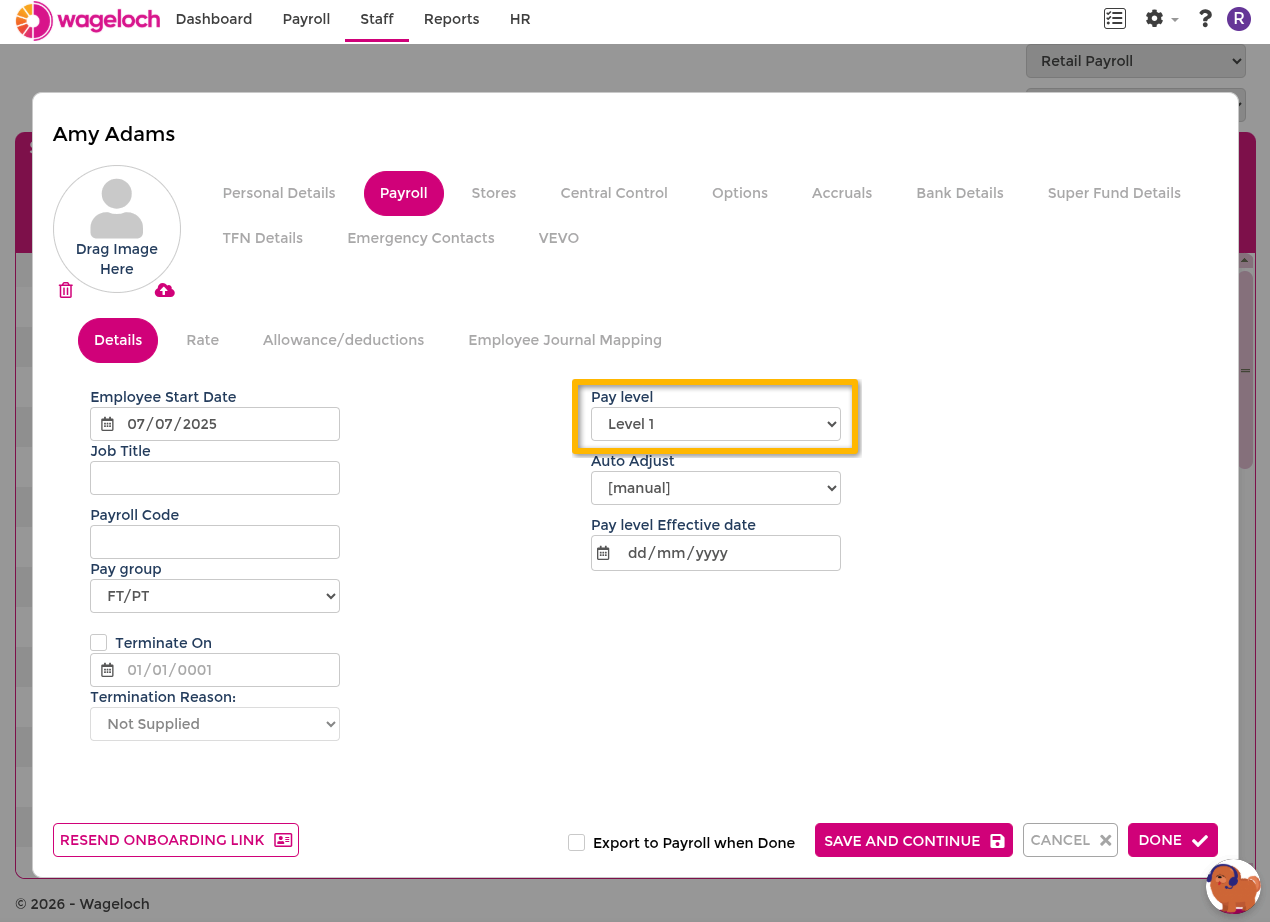1270x922 pixels.
Task: Open Staff in top navigation
Action: pos(377,19)
